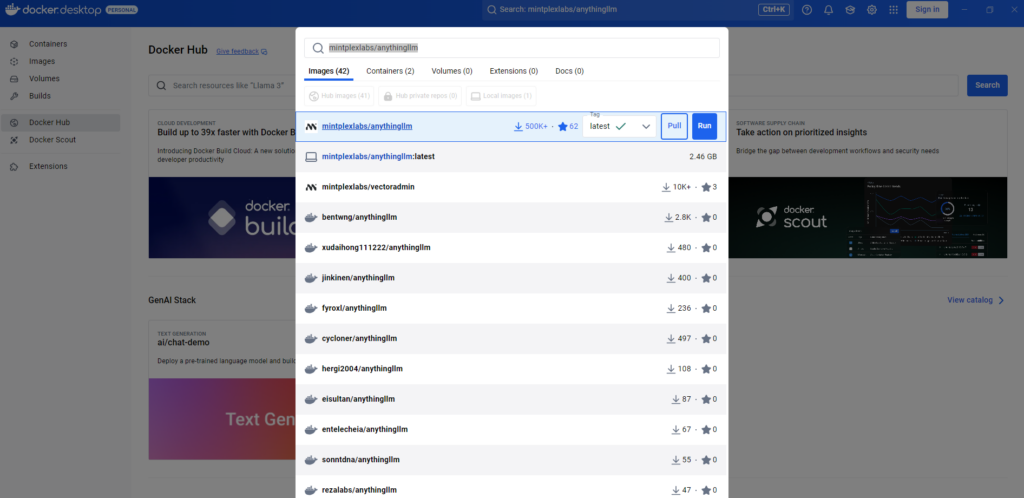This screenshot has width=1024, height=498.
Task: Select the xudaihong111222/anythingllm result
Action: pos(511,248)
